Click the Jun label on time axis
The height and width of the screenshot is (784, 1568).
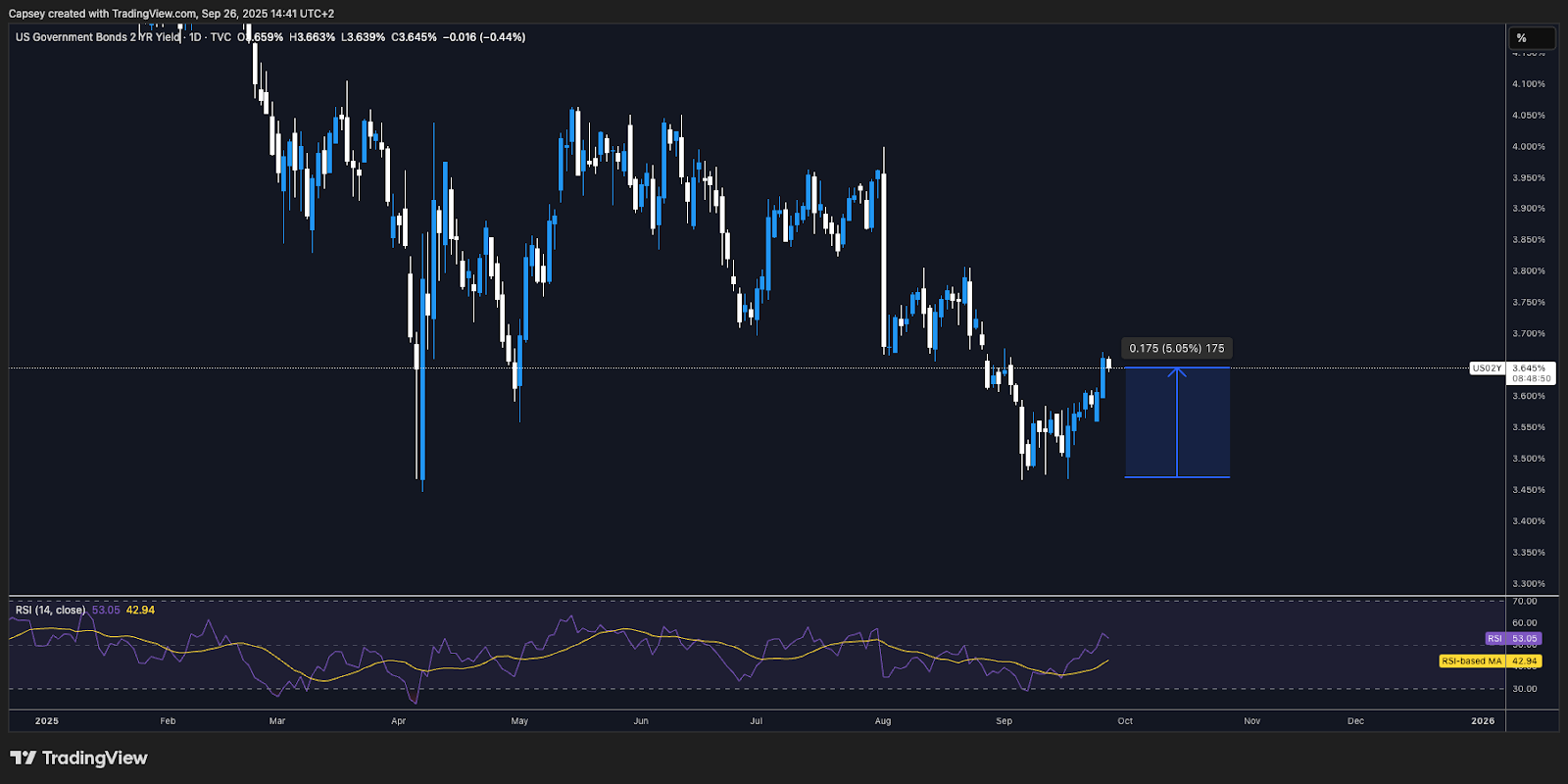(x=641, y=721)
